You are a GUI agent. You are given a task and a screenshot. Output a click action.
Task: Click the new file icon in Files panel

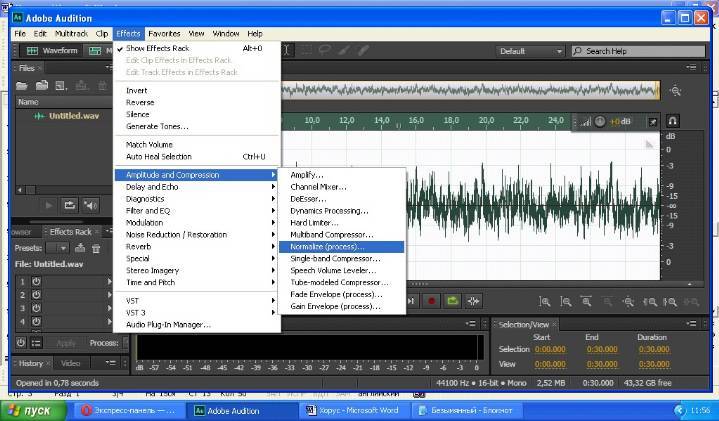(61, 86)
